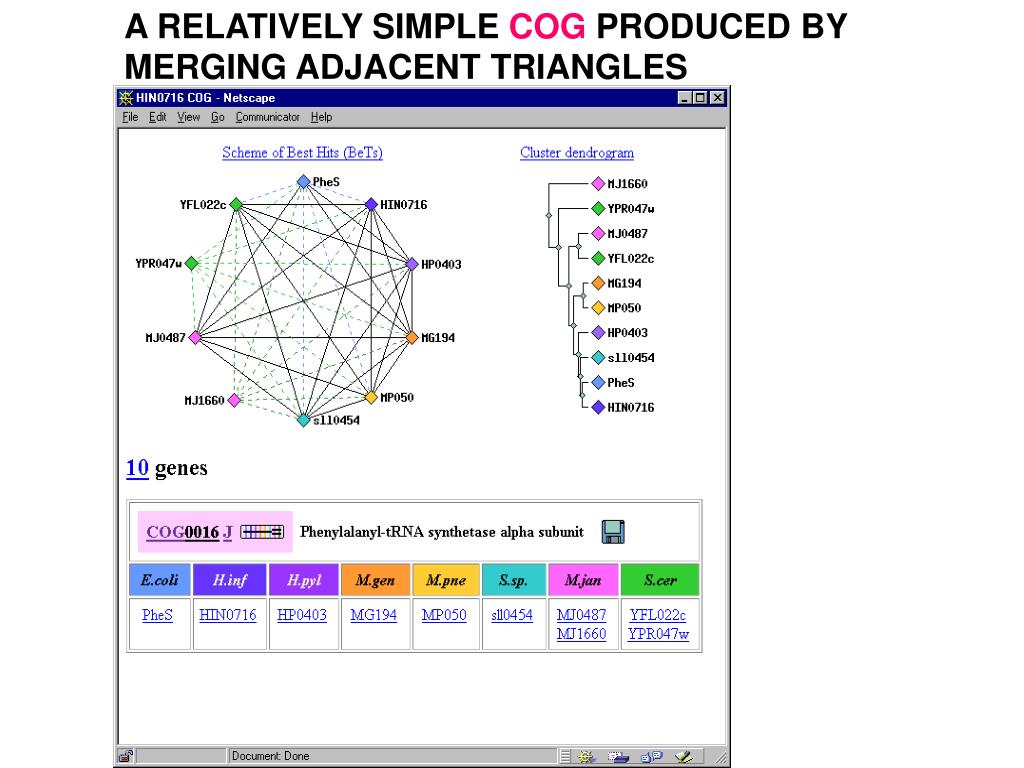Open the View menu
The image size is (1024, 768).
pyautogui.click(x=189, y=117)
